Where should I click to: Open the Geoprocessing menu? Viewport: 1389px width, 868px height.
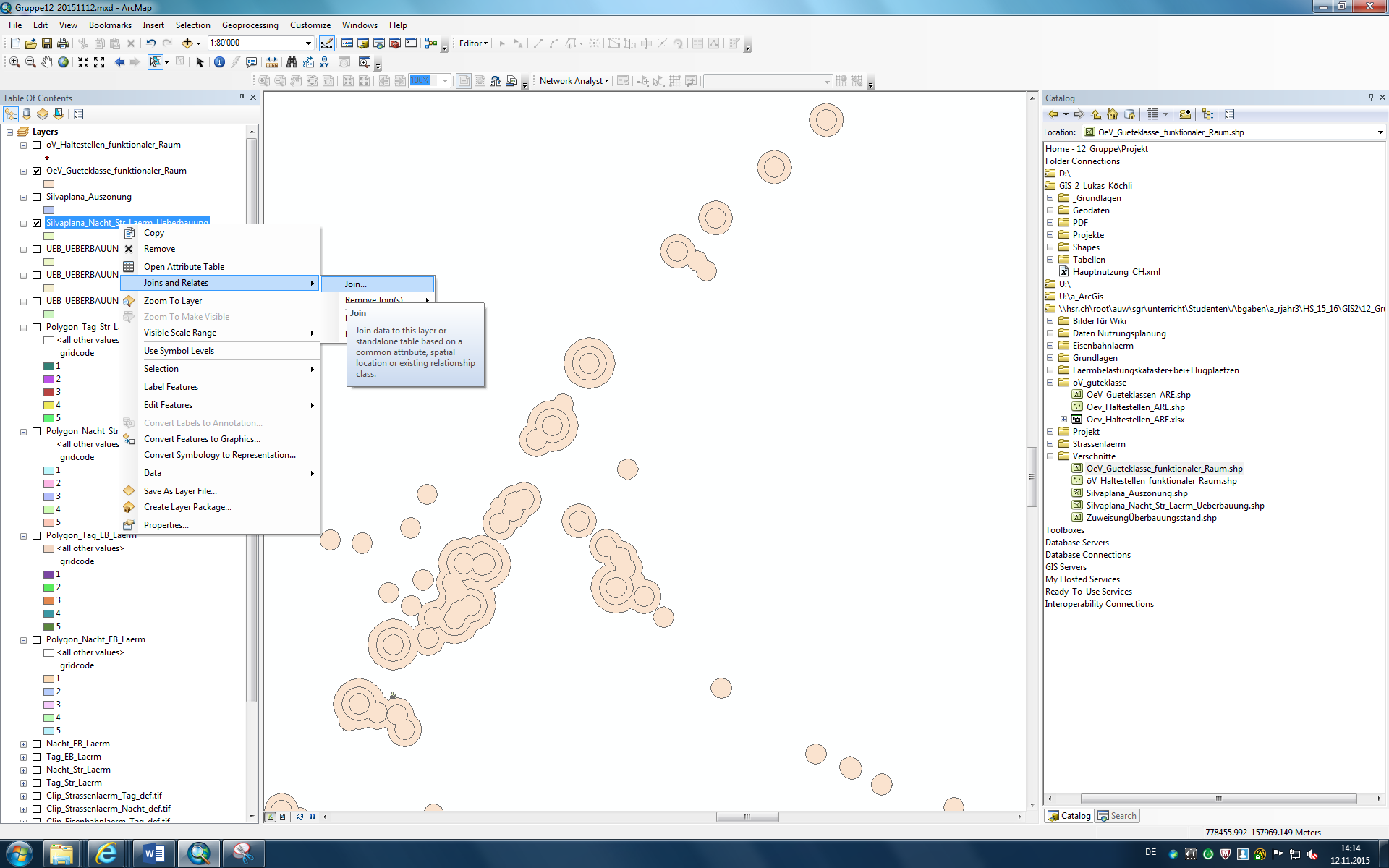pos(250,25)
